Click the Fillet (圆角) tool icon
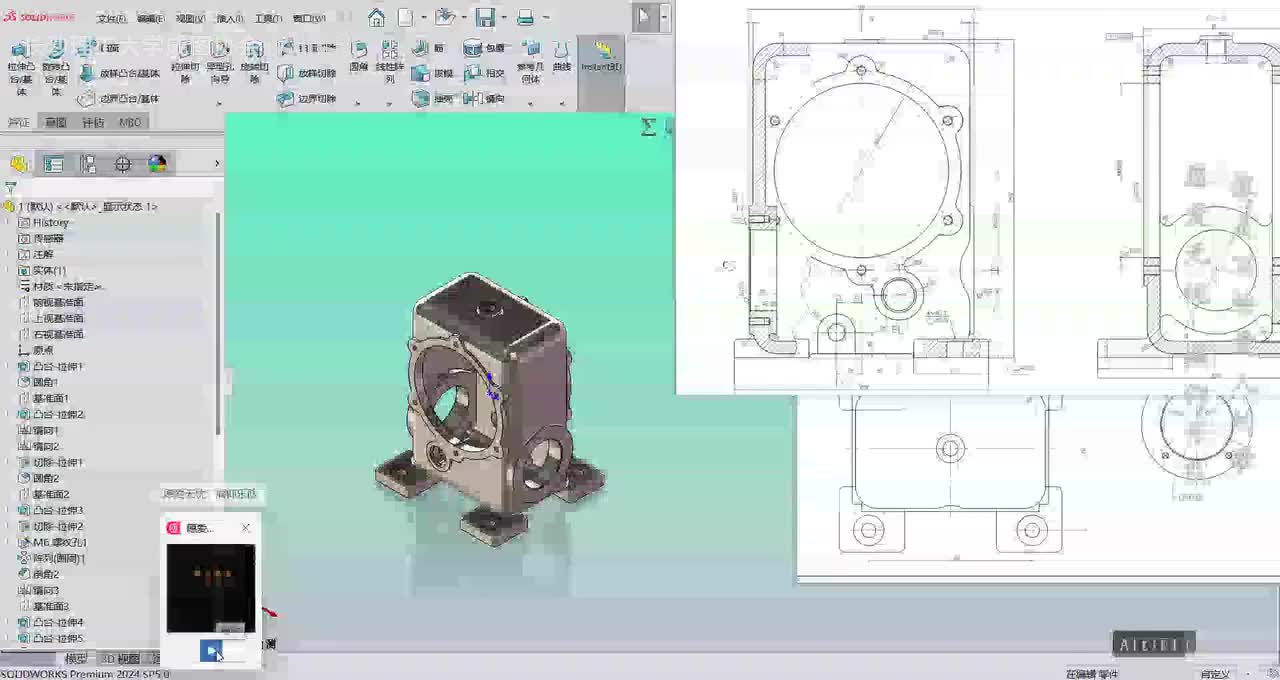Viewport: 1280px width, 680px height. [x=359, y=49]
